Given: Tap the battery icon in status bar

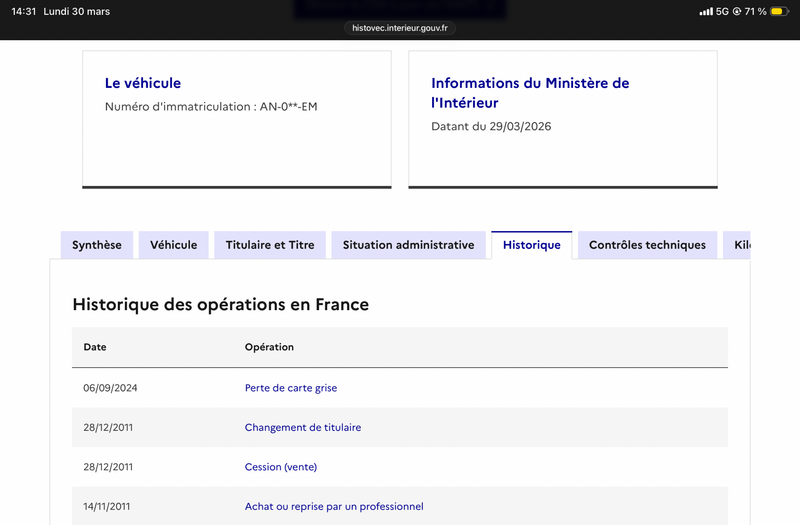Looking at the screenshot, I should tap(777, 12).
